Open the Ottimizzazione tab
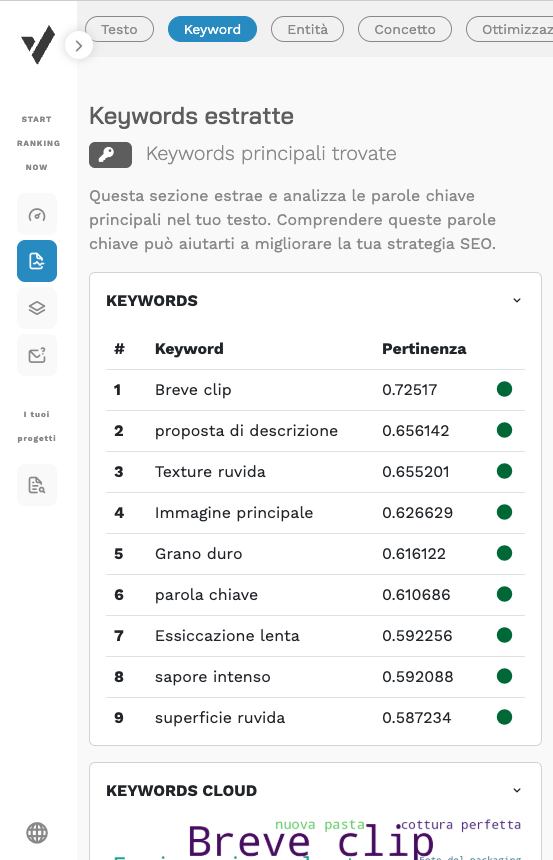The width and height of the screenshot is (553, 860). 510,29
